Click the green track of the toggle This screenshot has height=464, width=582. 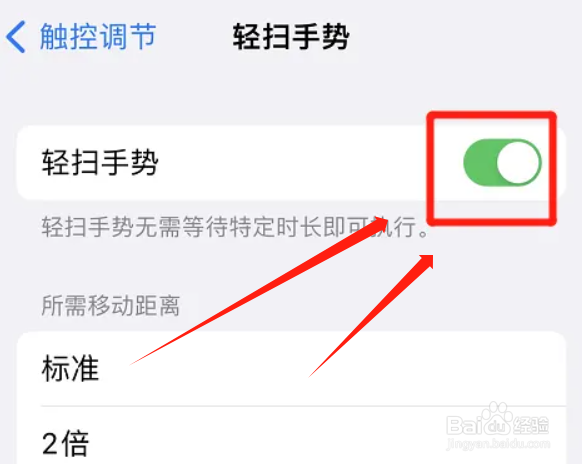coord(479,163)
